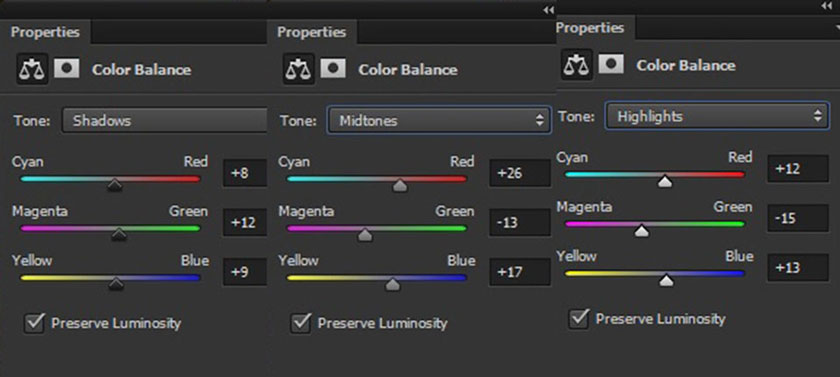840x377 pixels.
Task: Open the Tone dropdown showing Midtones
Action: [x=438, y=120]
